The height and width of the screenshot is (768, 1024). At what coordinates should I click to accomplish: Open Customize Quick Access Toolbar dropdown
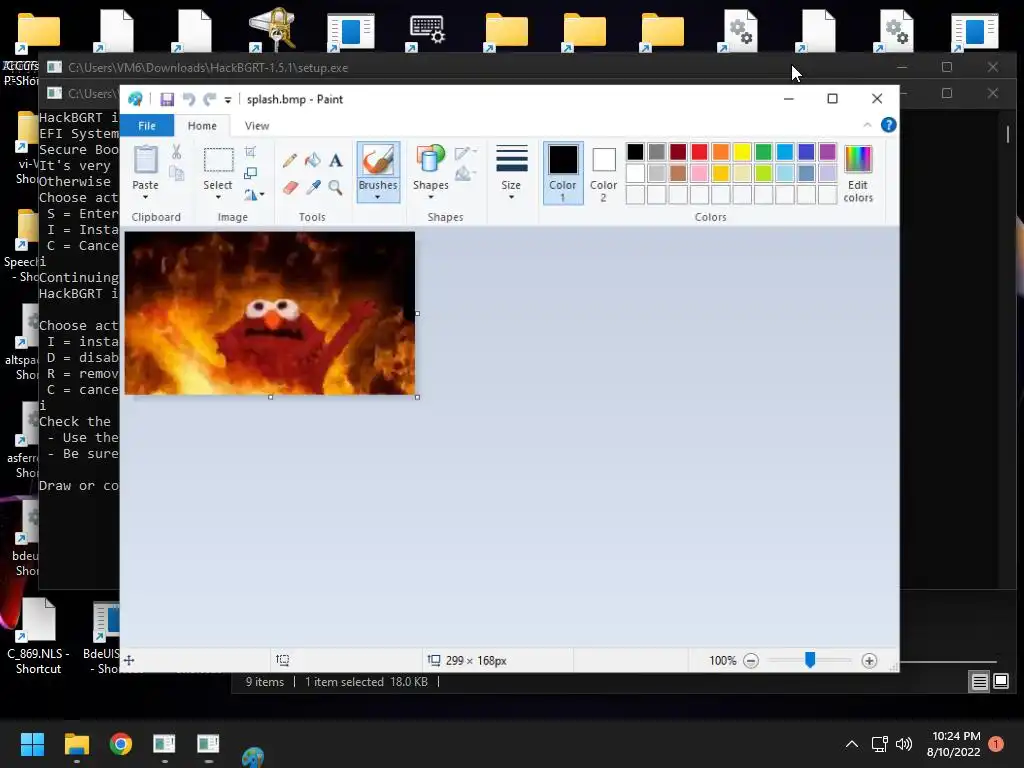(228, 100)
